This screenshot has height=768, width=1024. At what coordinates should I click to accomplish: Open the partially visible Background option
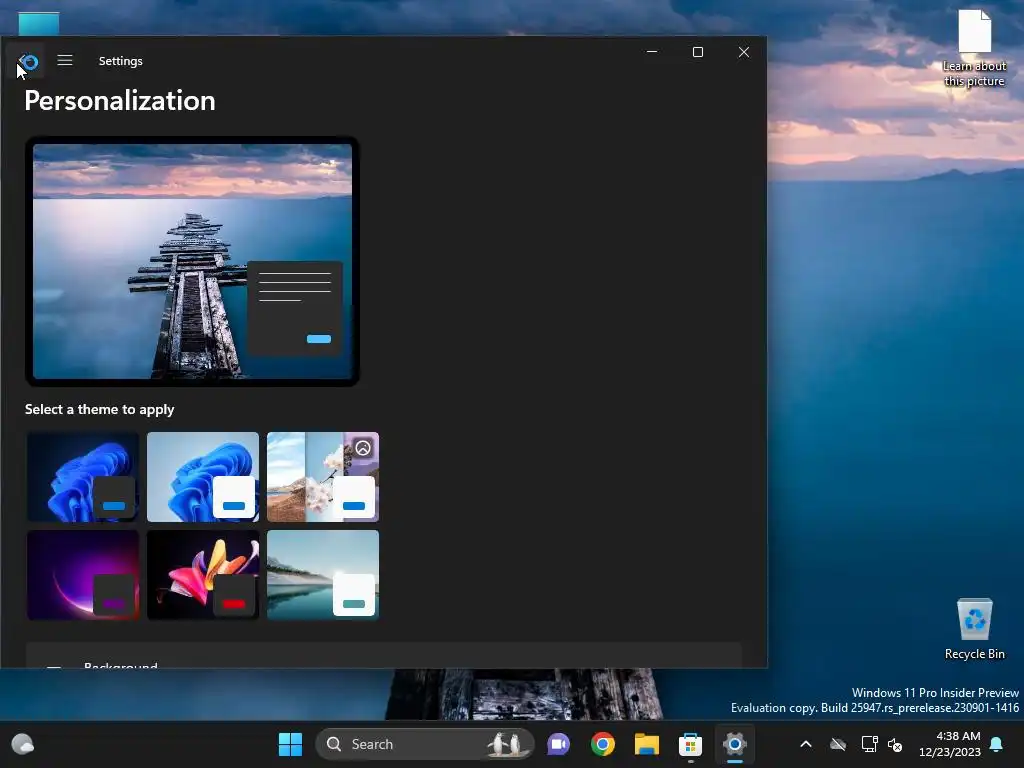point(384,656)
